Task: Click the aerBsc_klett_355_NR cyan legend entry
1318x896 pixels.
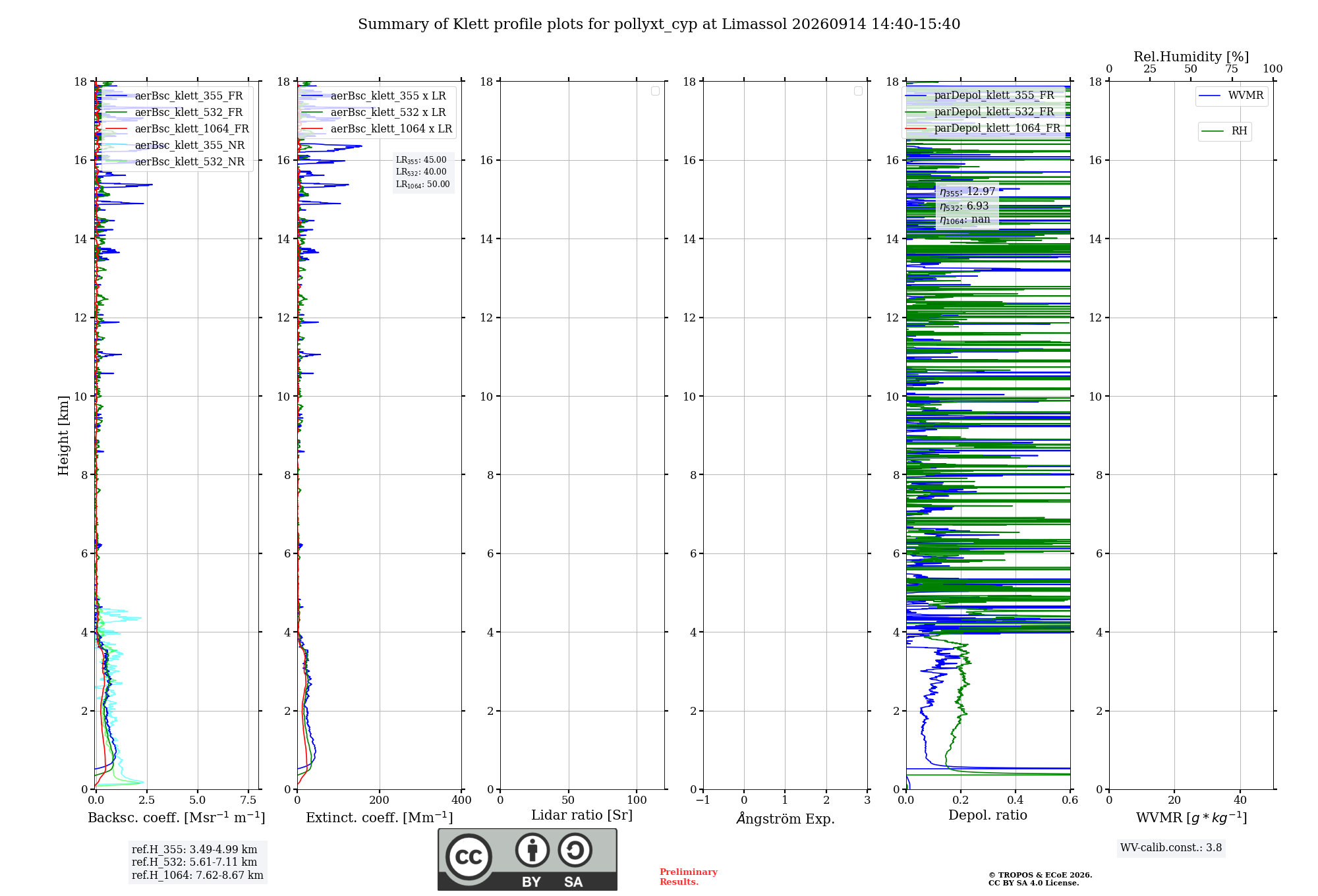Action: tap(175, 146)
